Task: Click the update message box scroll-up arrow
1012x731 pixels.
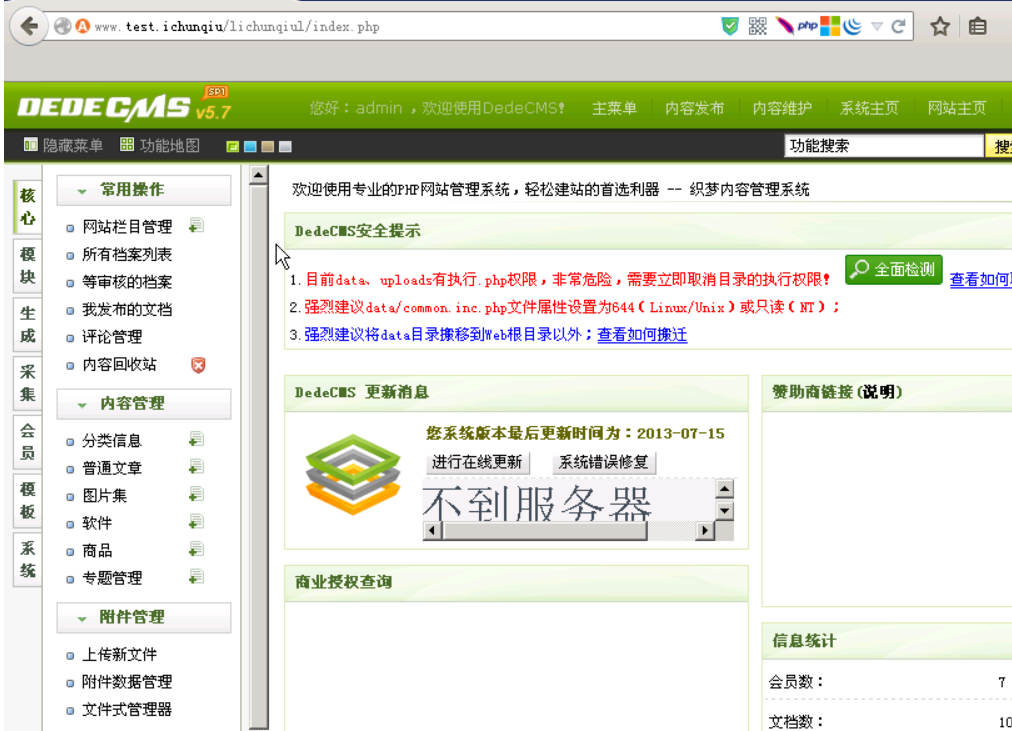Action: tap(725, 489)
